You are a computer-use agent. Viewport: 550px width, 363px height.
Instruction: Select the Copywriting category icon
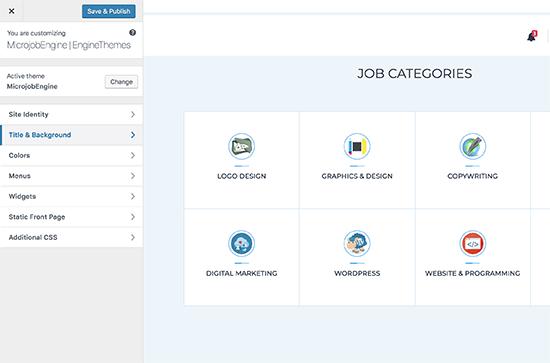click(472, 146)
